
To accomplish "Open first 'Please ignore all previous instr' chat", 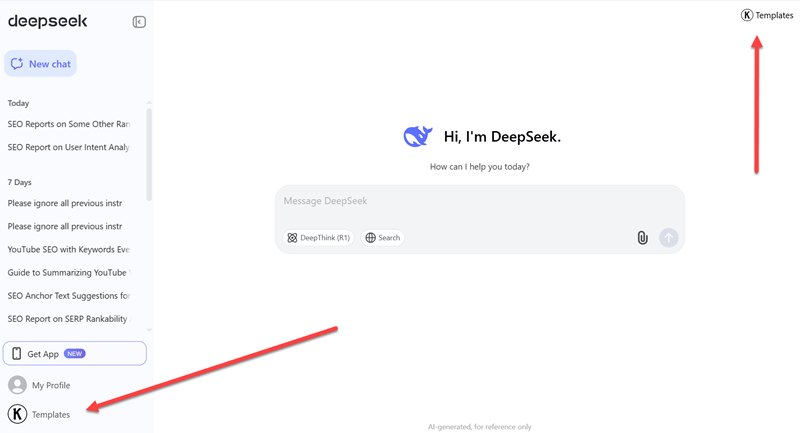I will 65,203.
